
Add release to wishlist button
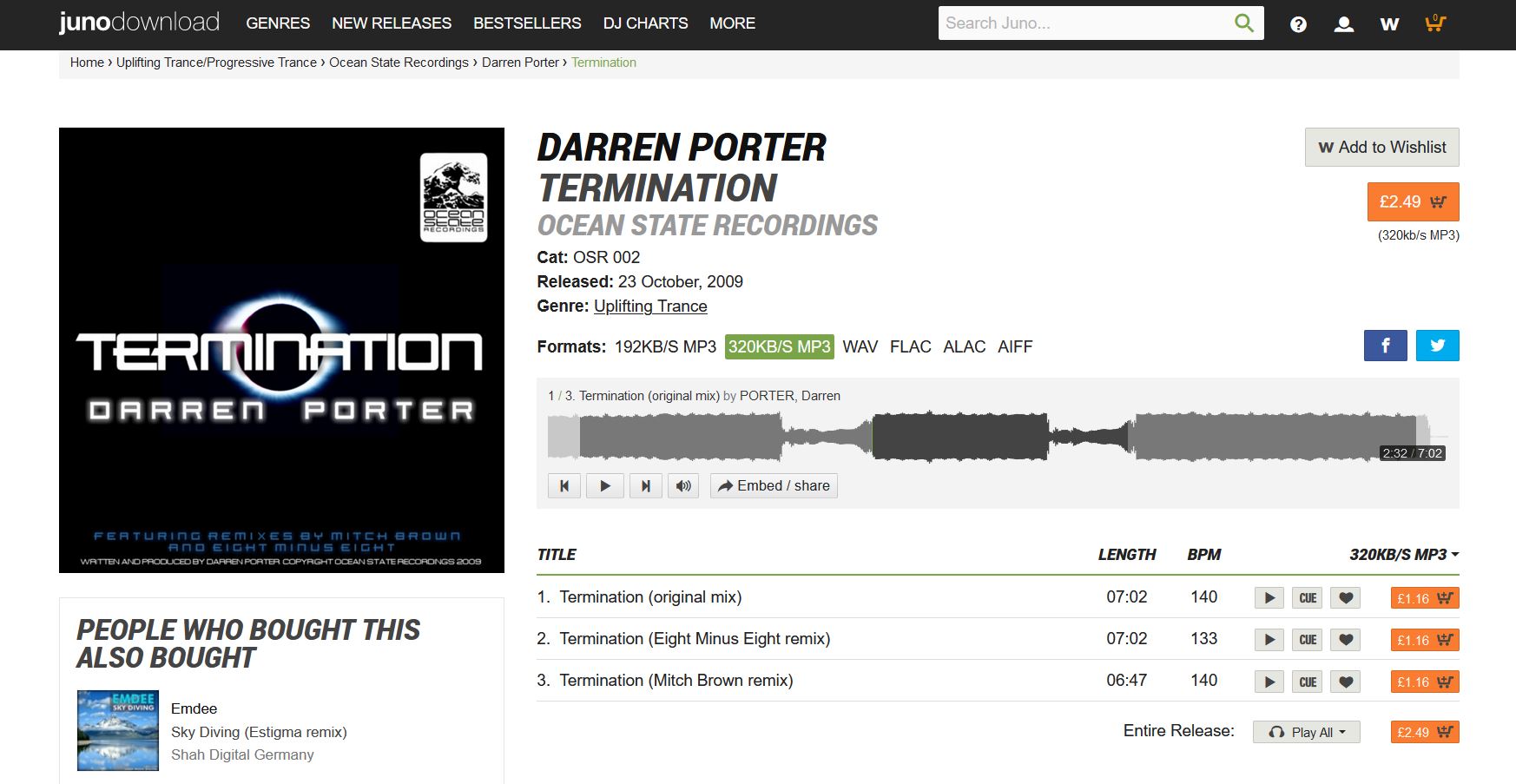point(1382,148)
